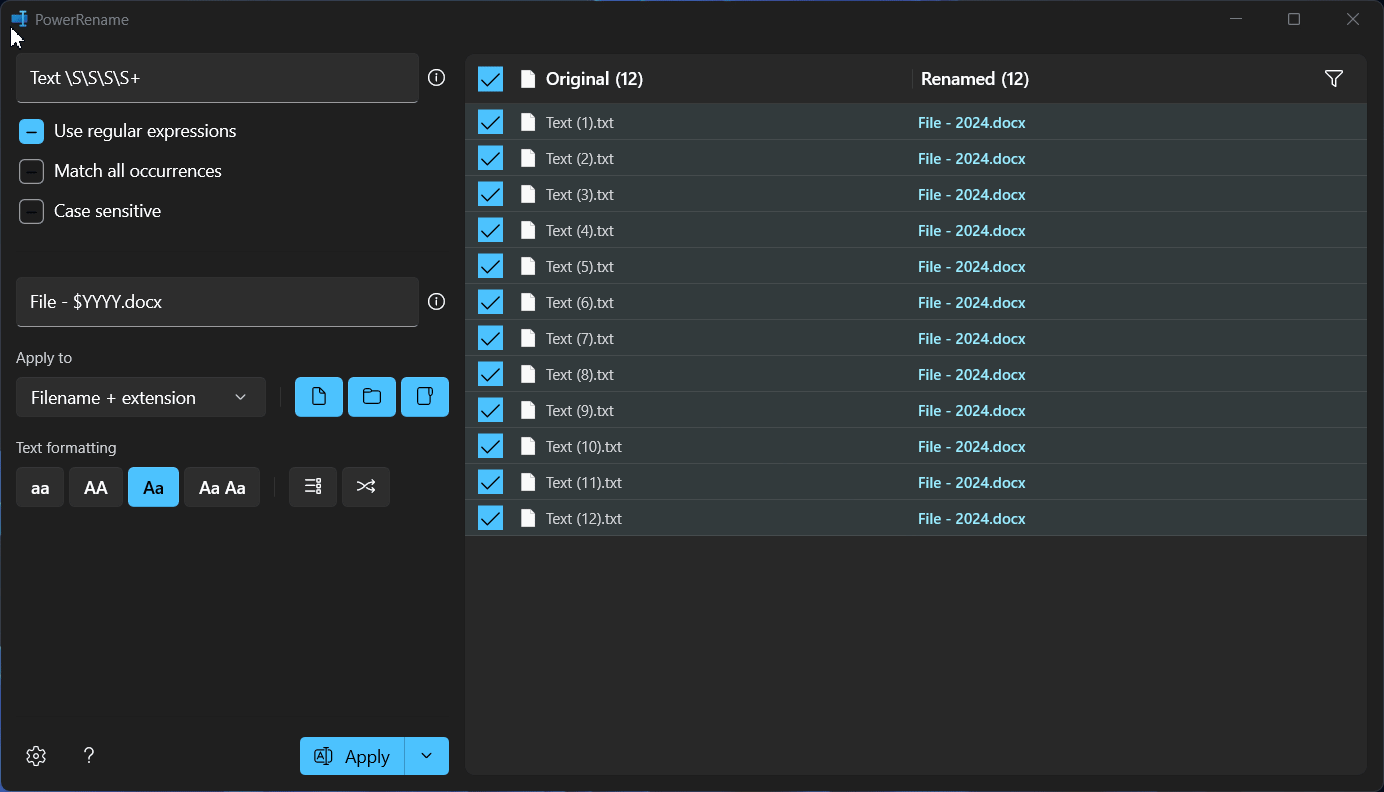Image resolution: width=1384 pixels, height=792 pixels.
Task: Open help question mark icon
Action: tap(89, 756)
